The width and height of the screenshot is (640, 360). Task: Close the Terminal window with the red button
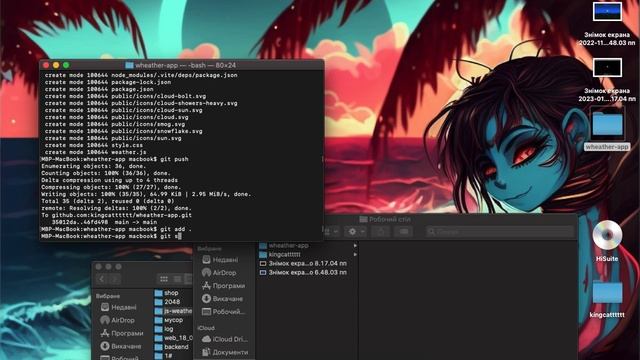pos(46,65)
